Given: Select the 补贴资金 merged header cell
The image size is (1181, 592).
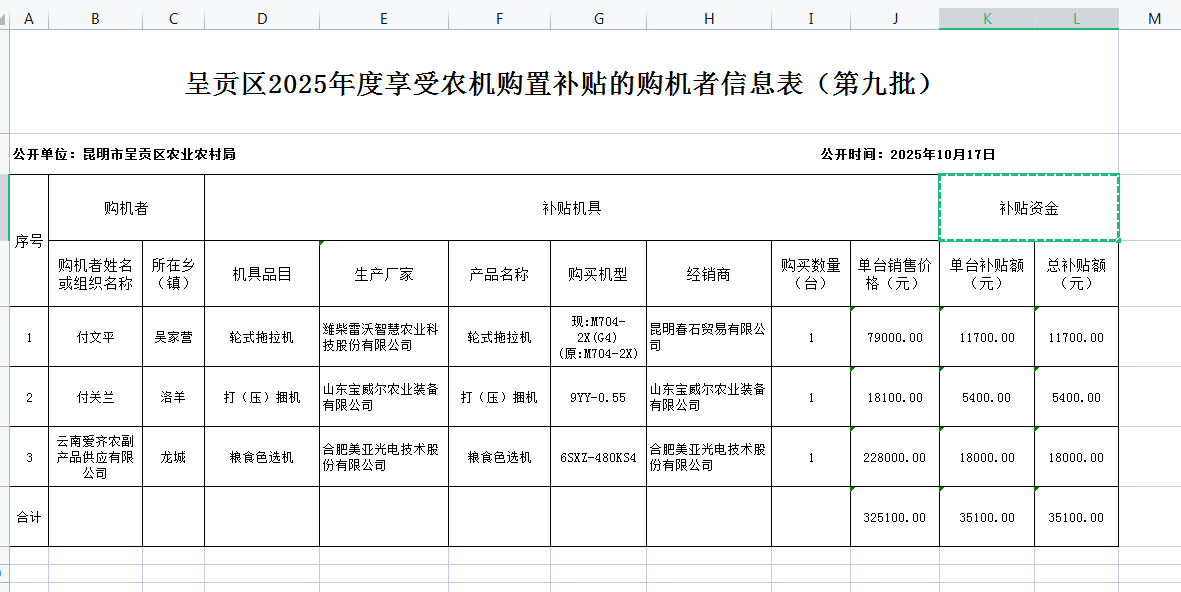Looking at the screenshot, I should click(x=1028, y=208).
